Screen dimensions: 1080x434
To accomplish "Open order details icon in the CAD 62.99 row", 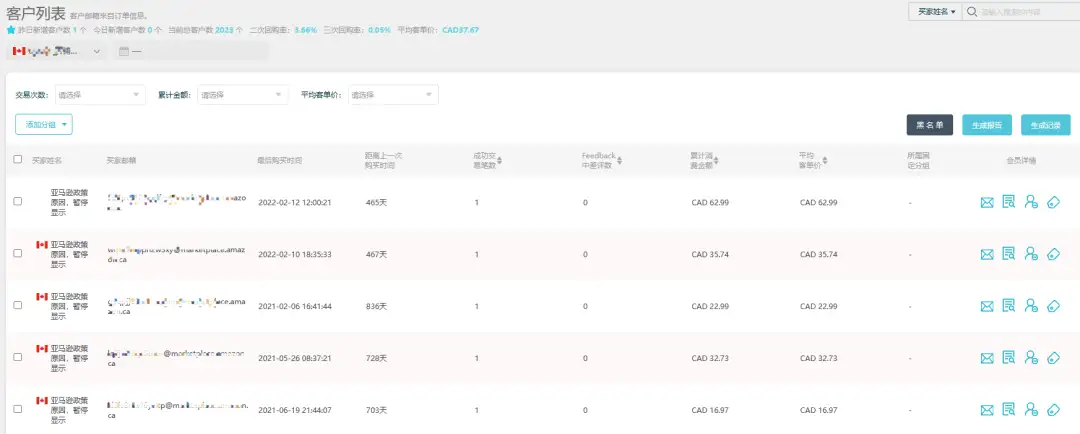I will click(x=1009, y=202).
